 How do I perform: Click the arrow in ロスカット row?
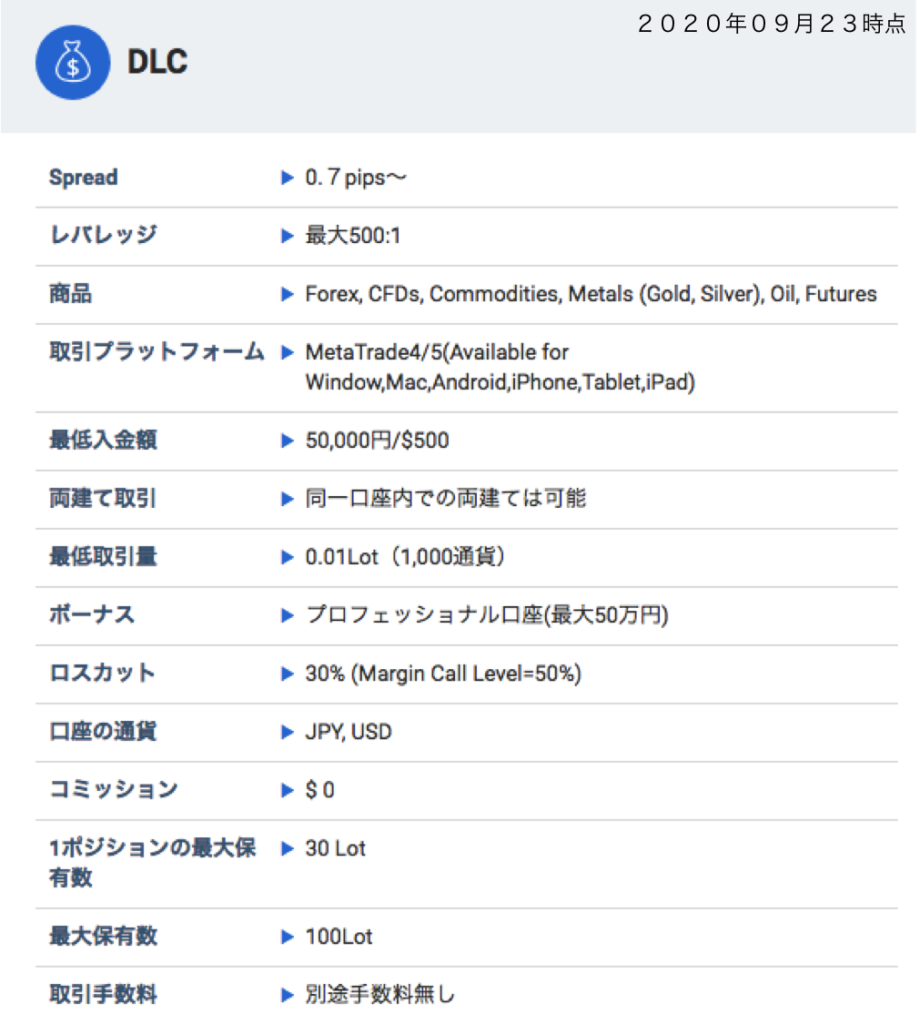[287, 674]
